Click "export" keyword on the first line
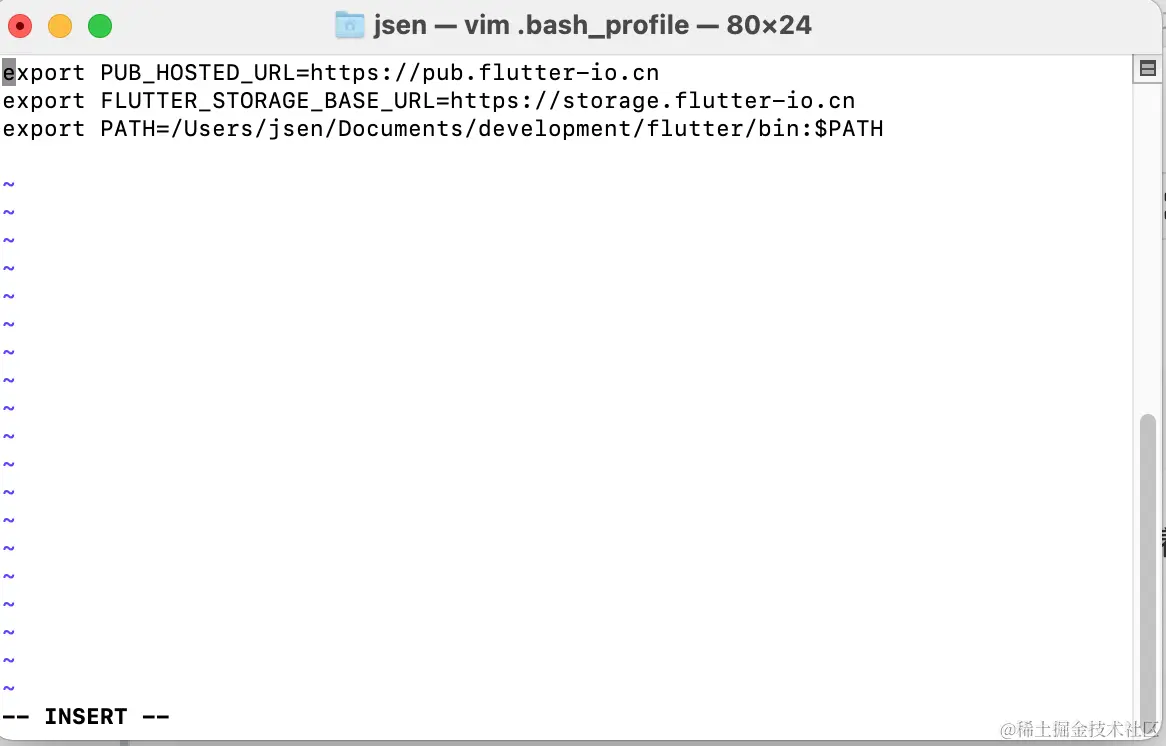This screenshot has height=746, width=1166. pos(44,73)
